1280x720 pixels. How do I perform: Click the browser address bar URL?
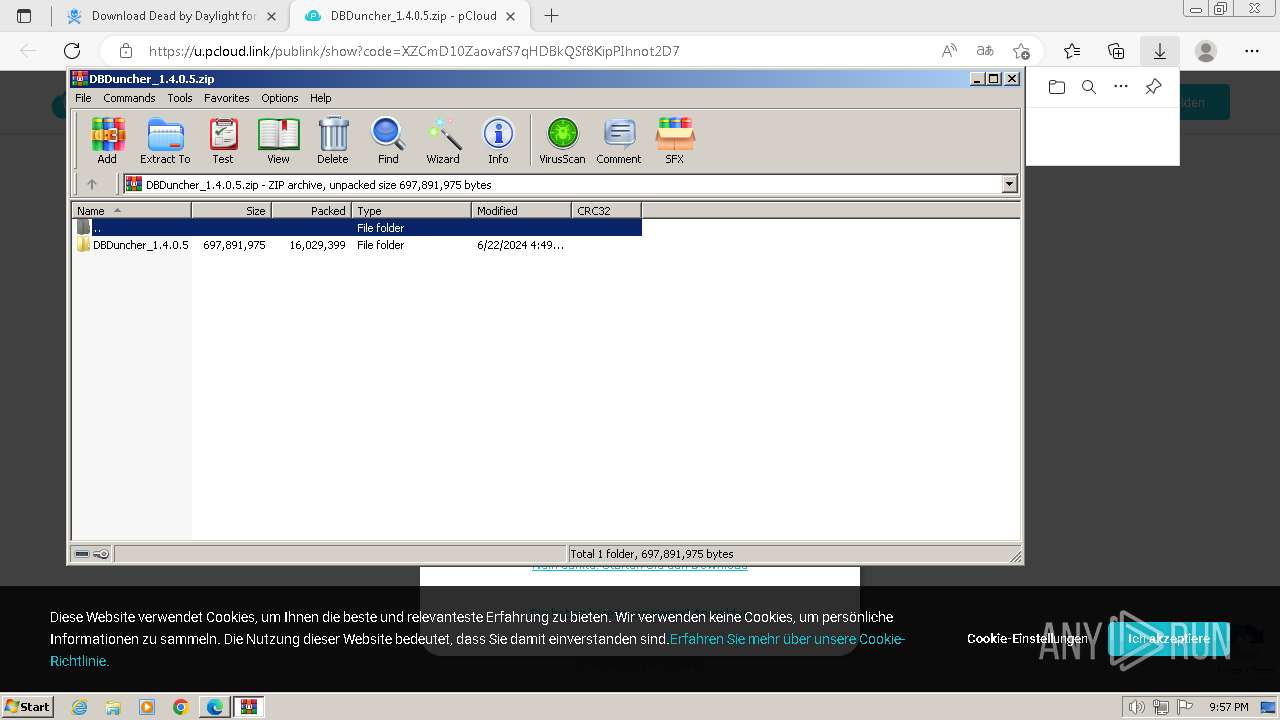click(414, 51)
